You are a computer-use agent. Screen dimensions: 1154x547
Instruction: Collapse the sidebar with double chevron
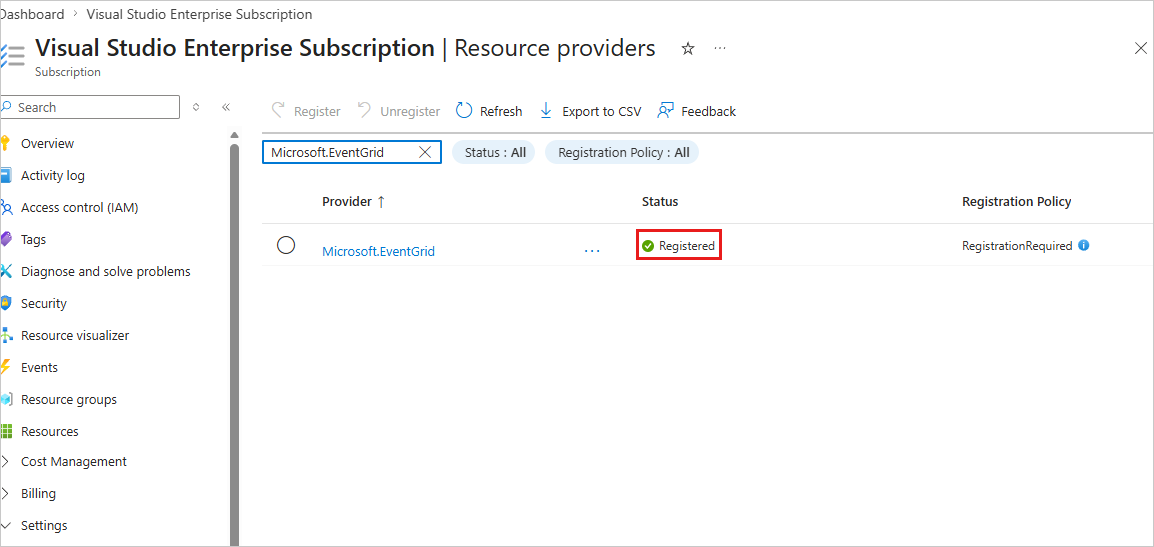[226, 107]
